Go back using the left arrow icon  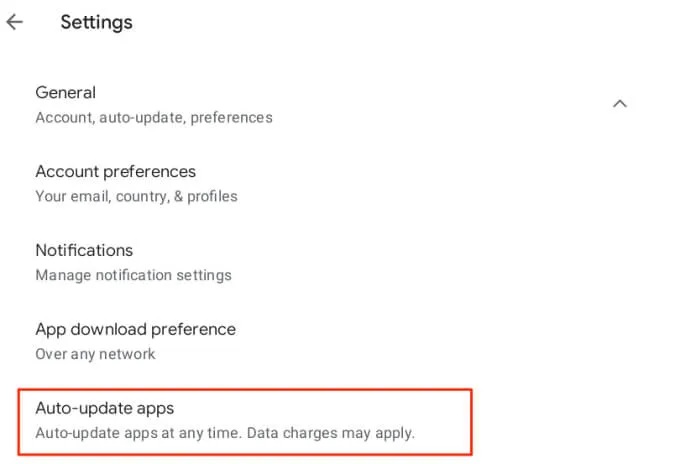(x=14, y=22)
